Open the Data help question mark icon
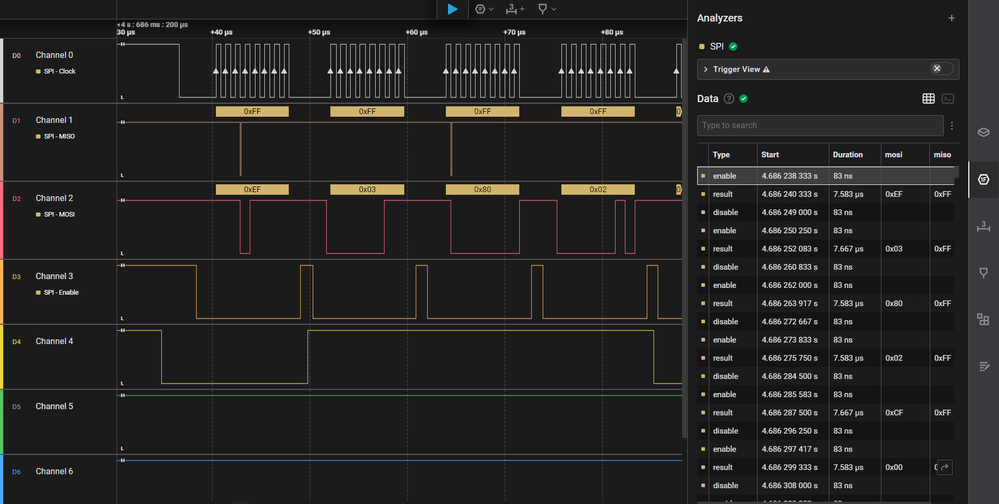999x504 pixels. pos(729,99)
